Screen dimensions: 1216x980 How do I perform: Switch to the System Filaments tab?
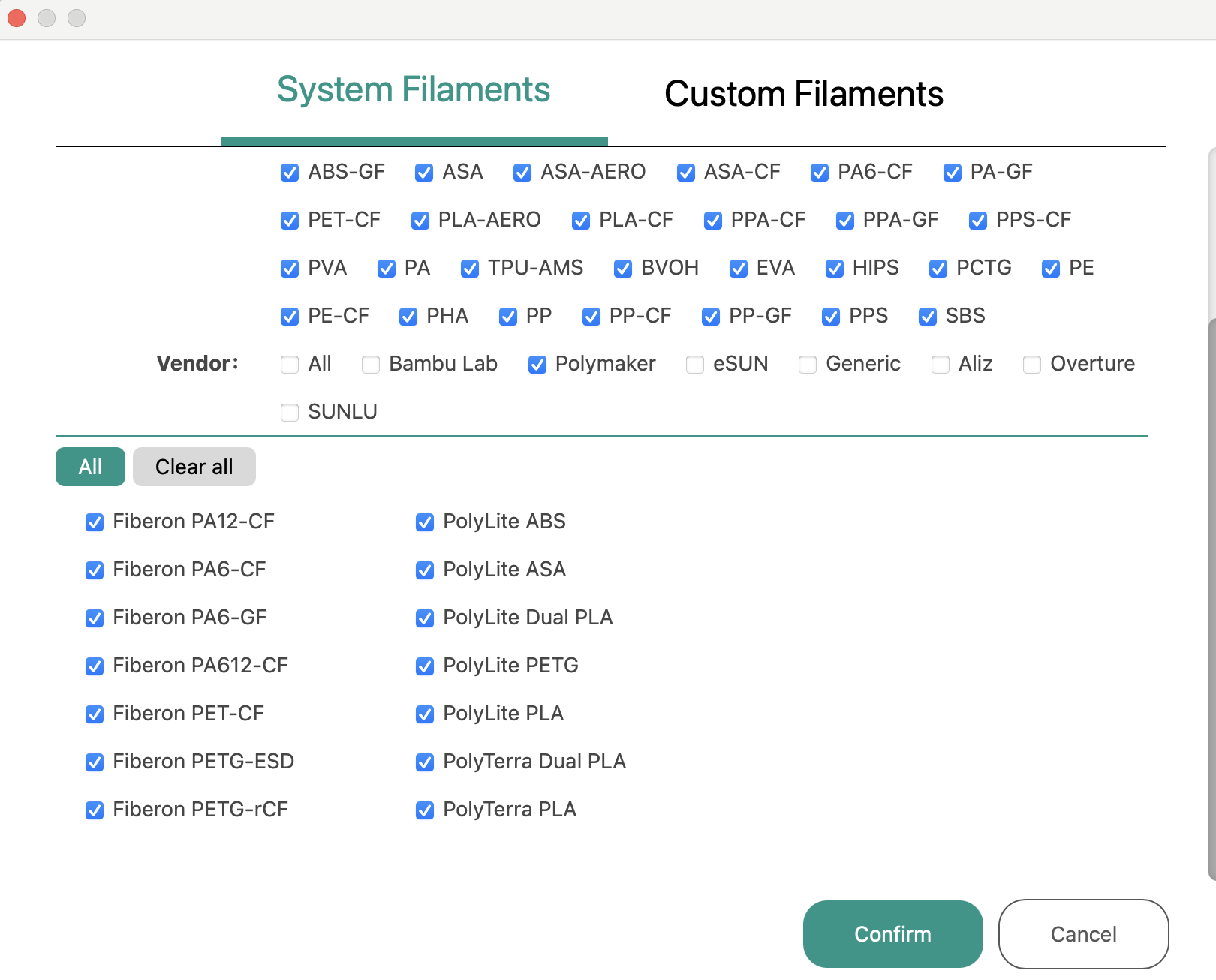coord(414,90)
